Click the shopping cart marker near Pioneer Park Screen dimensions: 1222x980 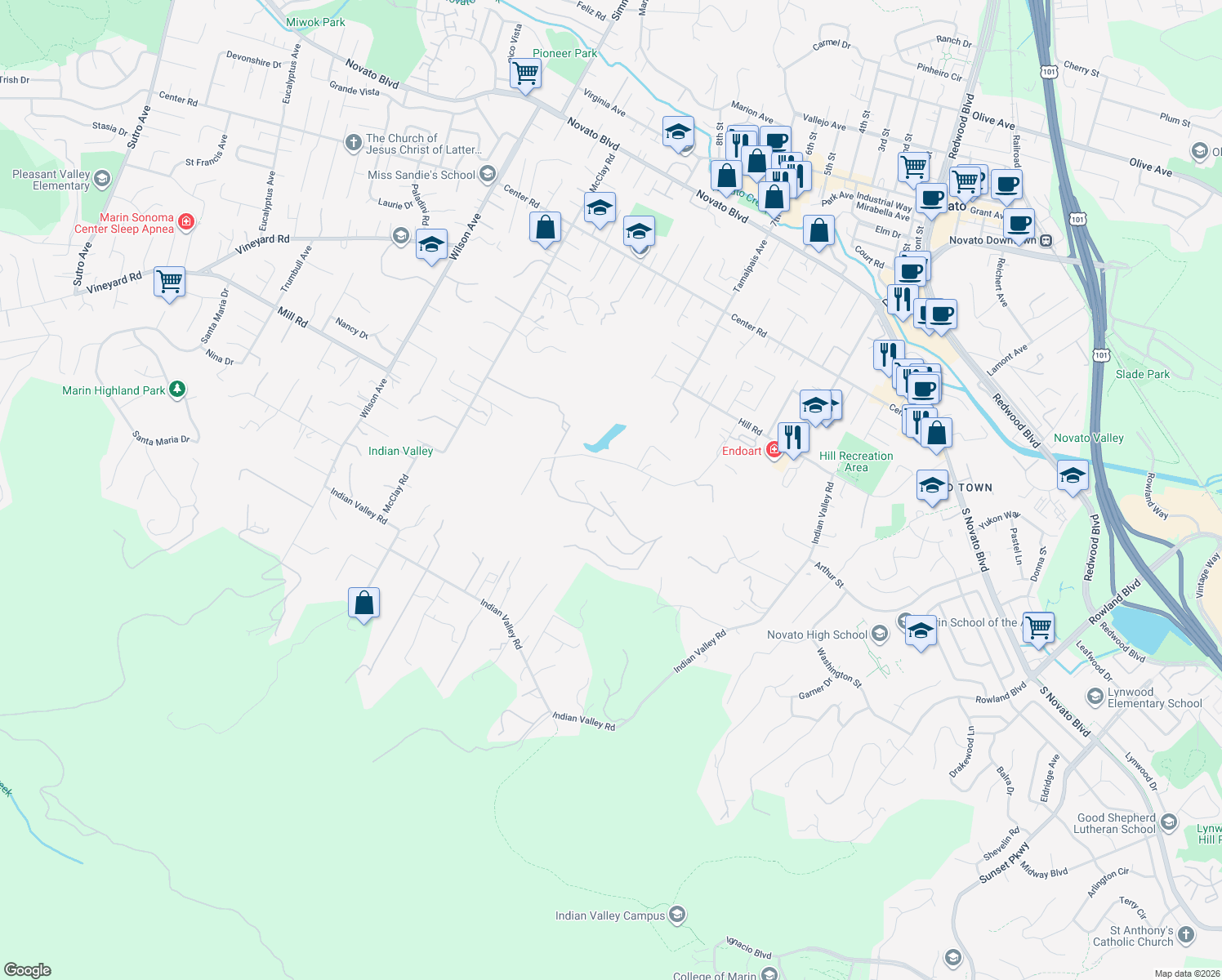tap(525, 73)
